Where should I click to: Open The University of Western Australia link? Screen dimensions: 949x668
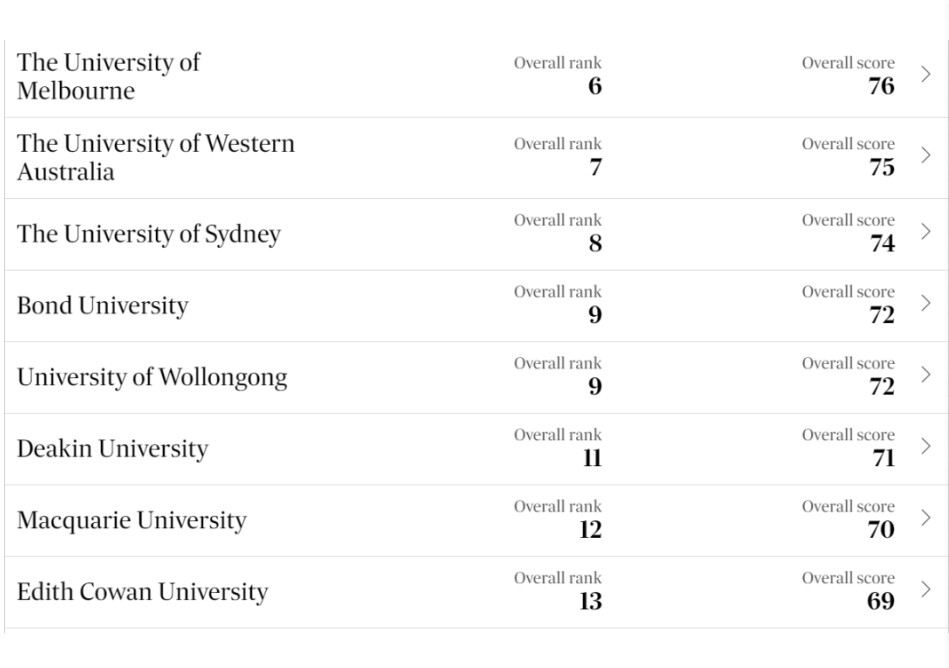click(x=156, y=157)
